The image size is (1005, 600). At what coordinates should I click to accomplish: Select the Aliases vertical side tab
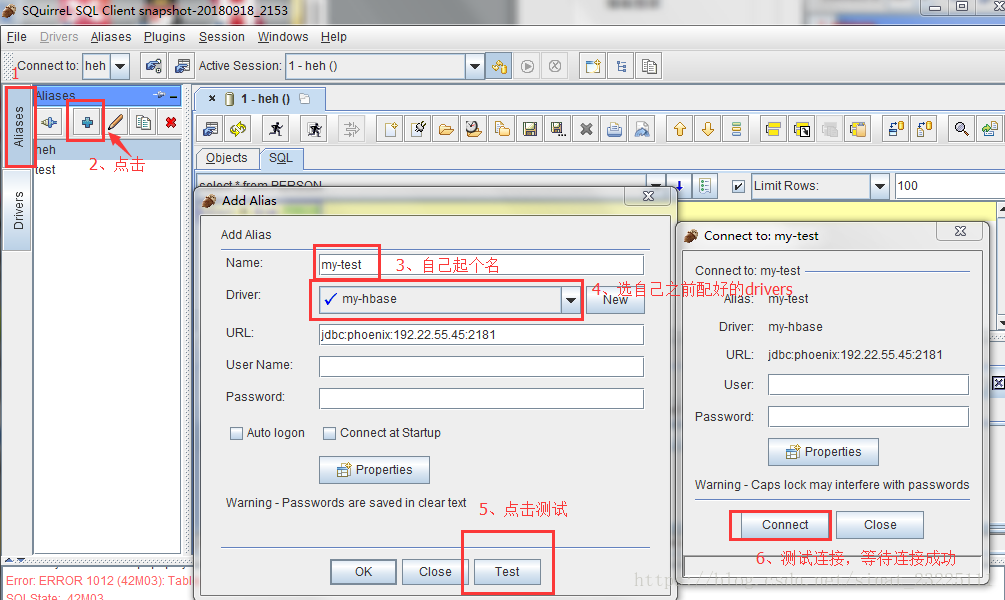coord(19,126)
